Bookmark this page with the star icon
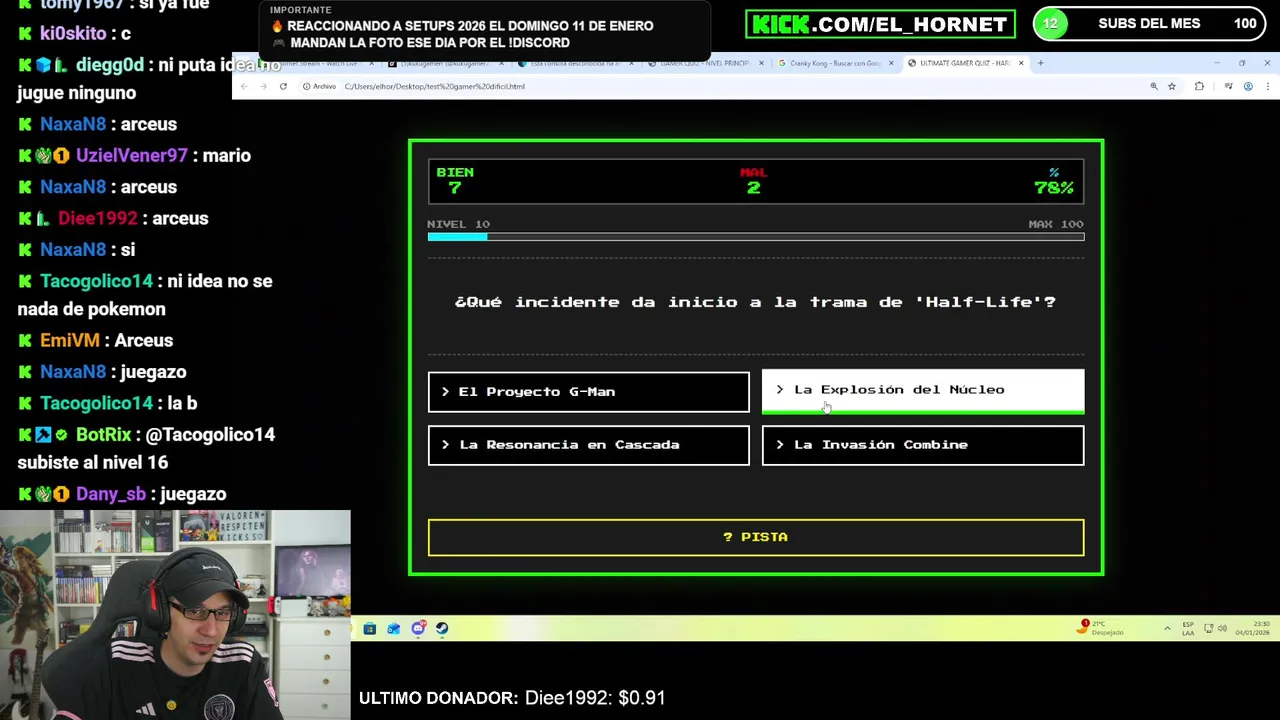The width and height of the screenshot is (1280, 720). click(x=1172, y=86)
